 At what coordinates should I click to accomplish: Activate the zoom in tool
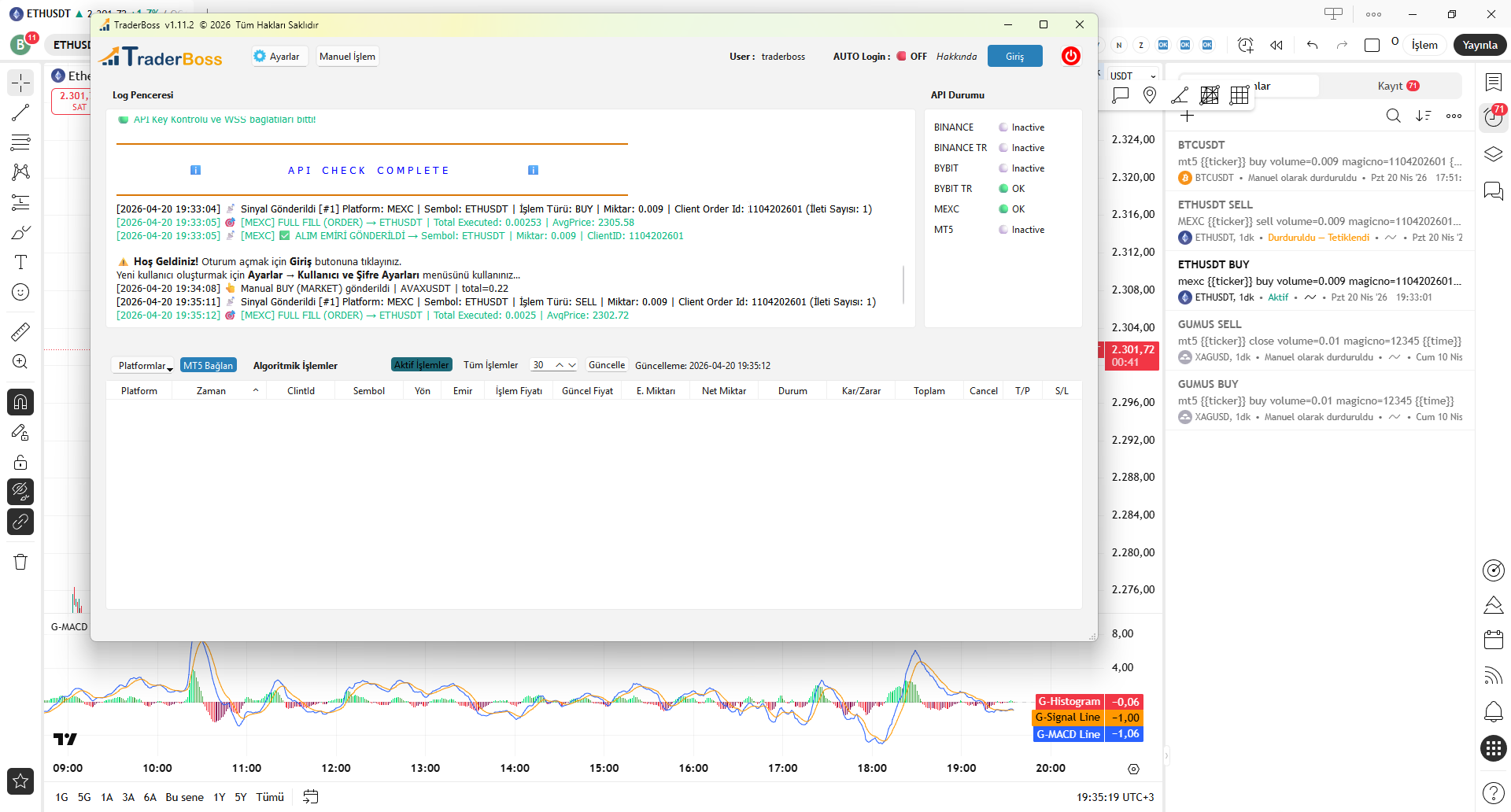[20, 362]
